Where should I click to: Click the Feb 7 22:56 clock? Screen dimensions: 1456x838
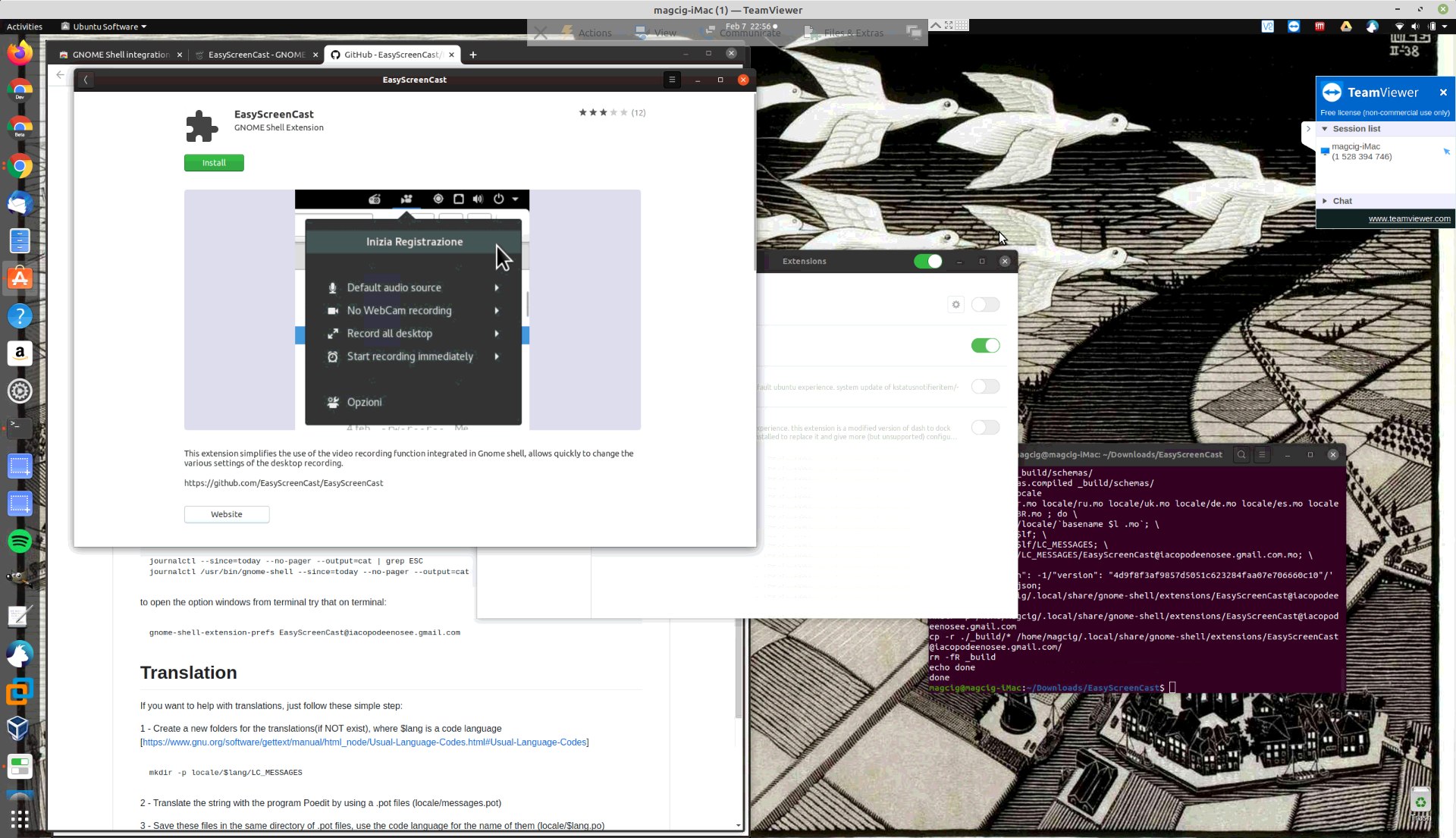748,26
